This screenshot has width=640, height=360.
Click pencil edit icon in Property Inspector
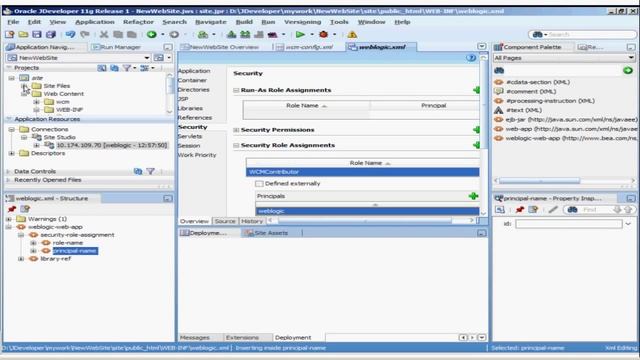click(x=553, y=209)
